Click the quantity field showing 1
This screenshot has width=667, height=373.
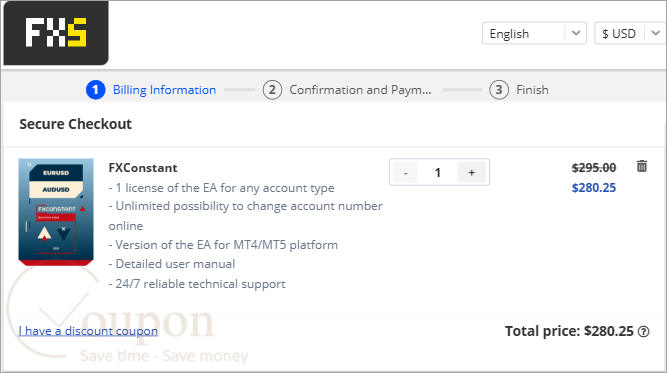pyautogui.click(x=437, y=172)
